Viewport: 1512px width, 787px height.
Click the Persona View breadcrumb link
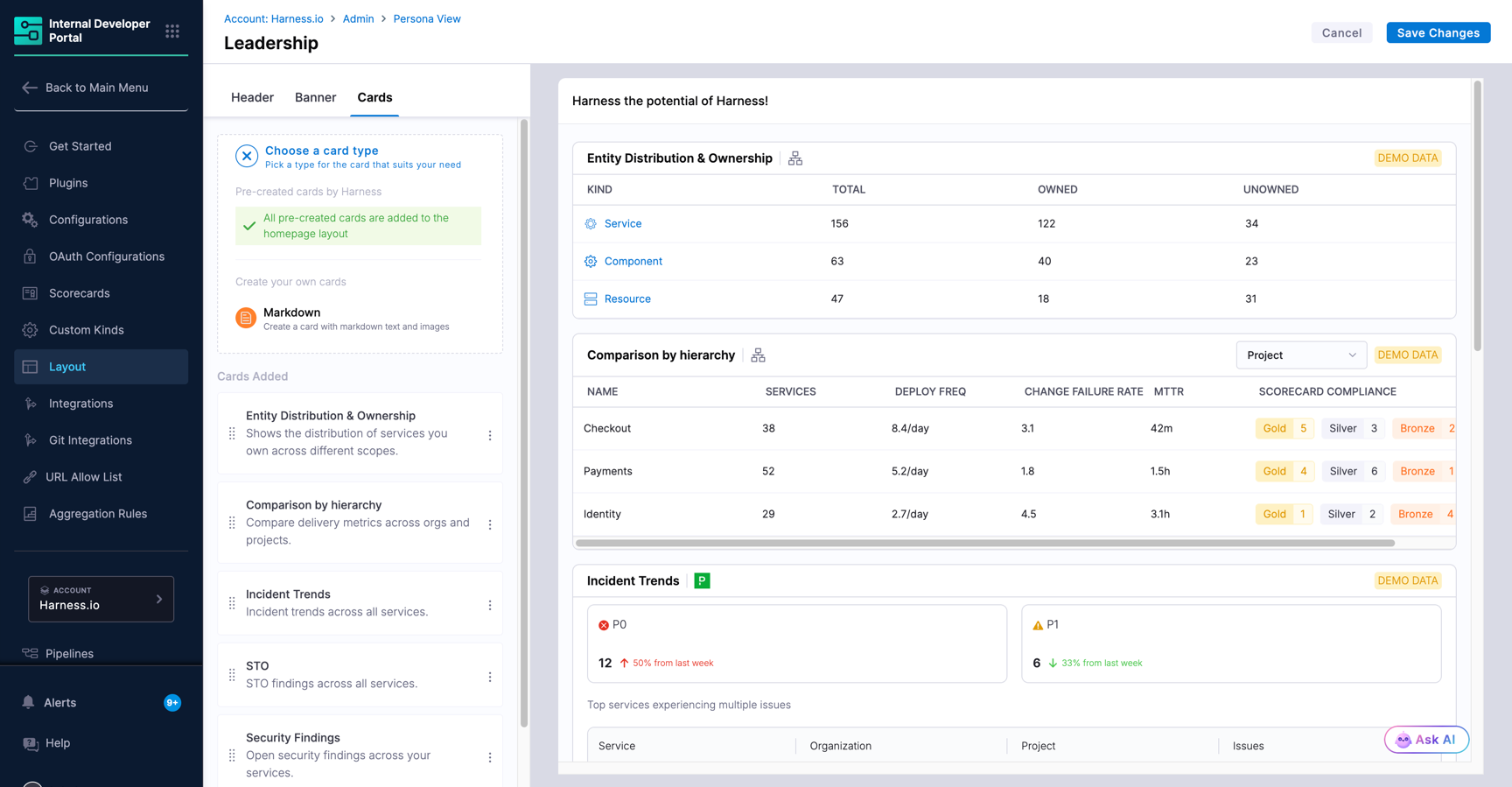427,18
